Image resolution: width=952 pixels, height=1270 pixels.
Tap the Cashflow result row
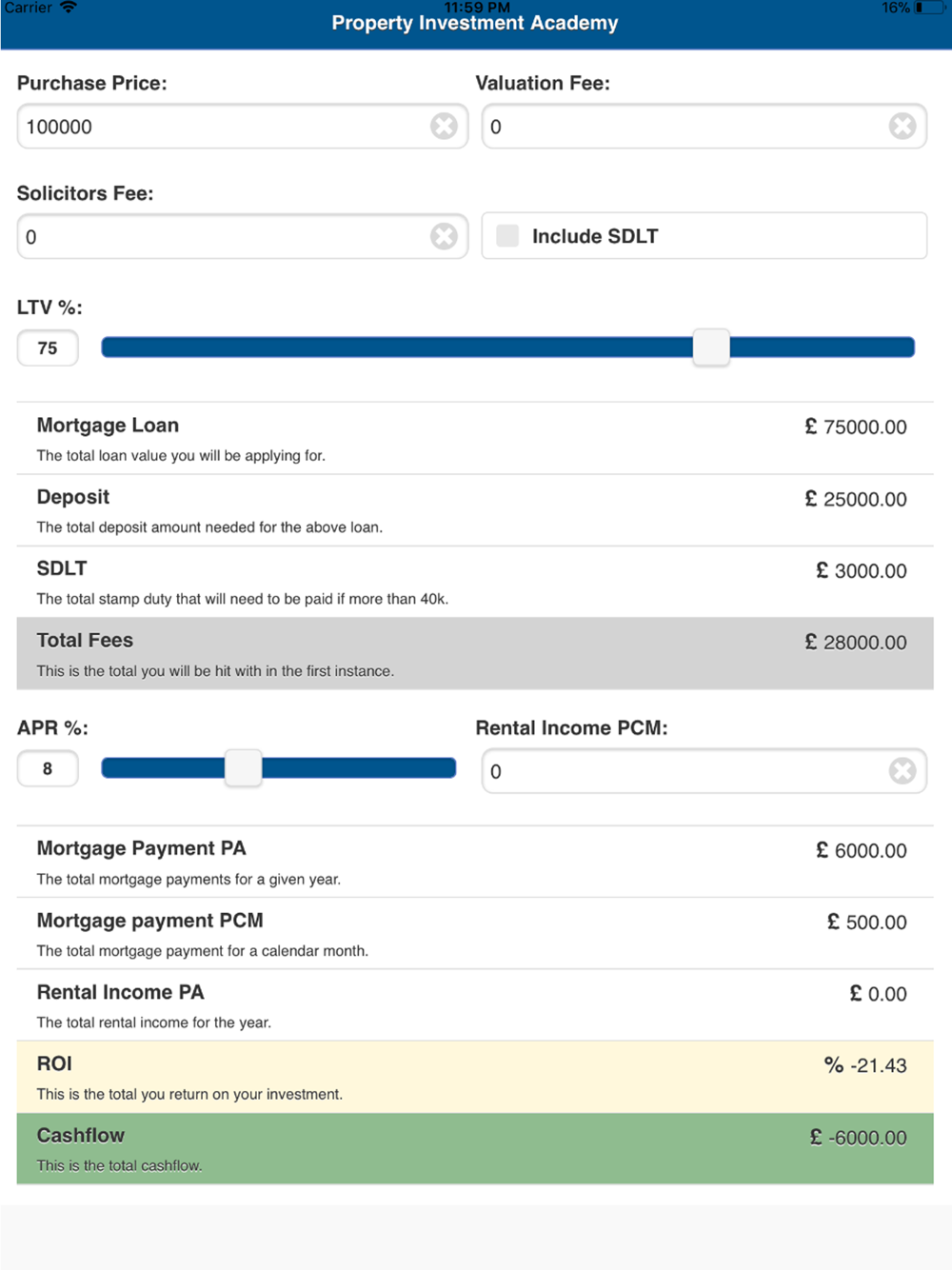(474, 1148)
